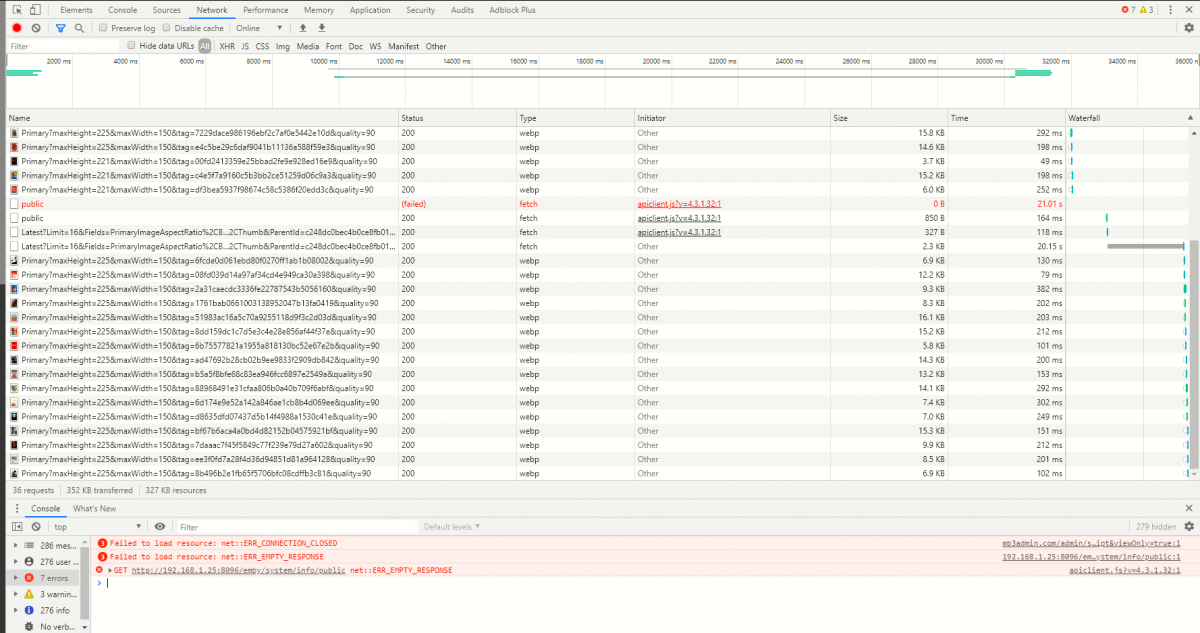The width and height of the screenshot is (1200, 633).
Task: Open the What's New drawer tab
Action: [x=94, y=508]
